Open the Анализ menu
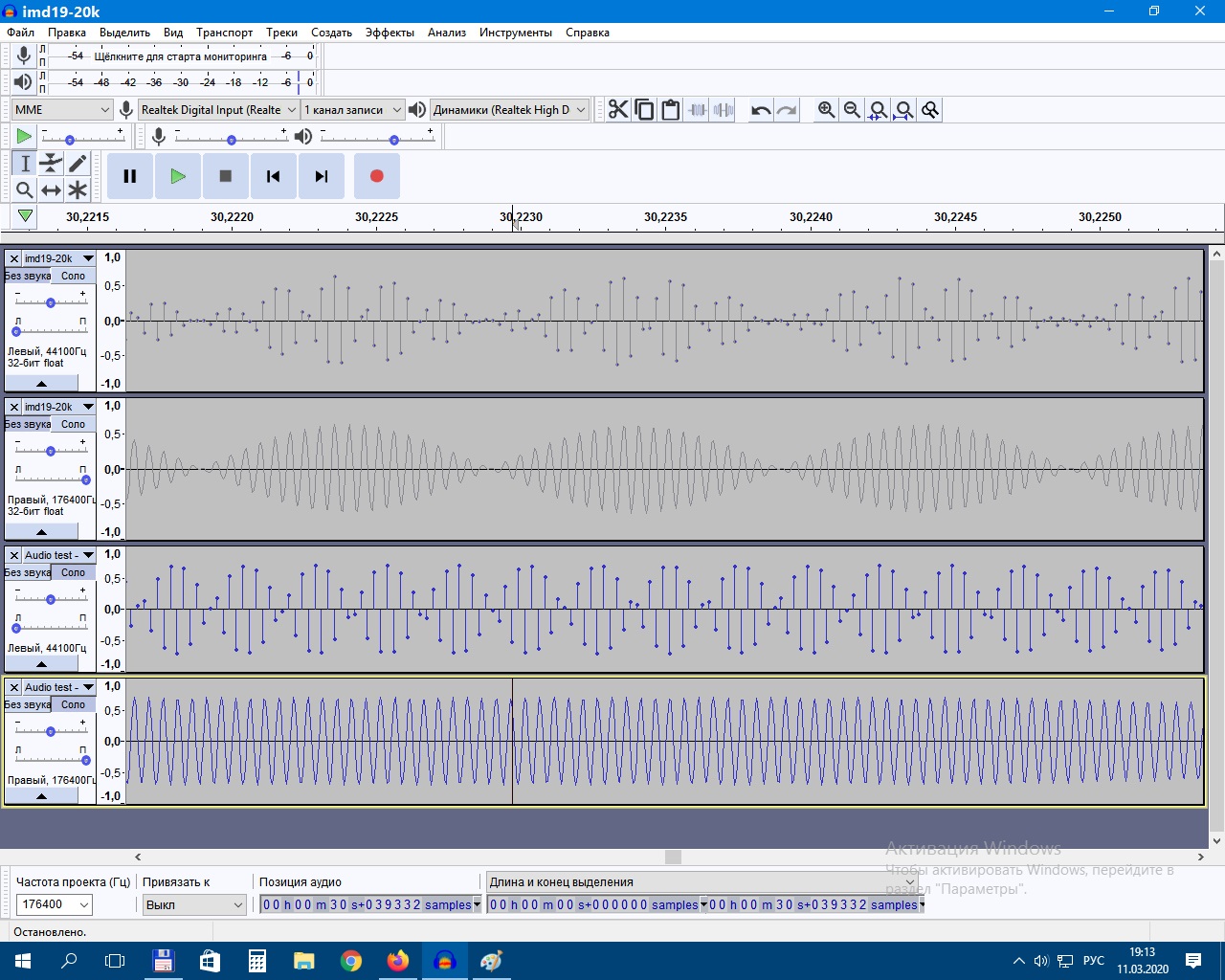The image size is (1225, 980). 447,33
